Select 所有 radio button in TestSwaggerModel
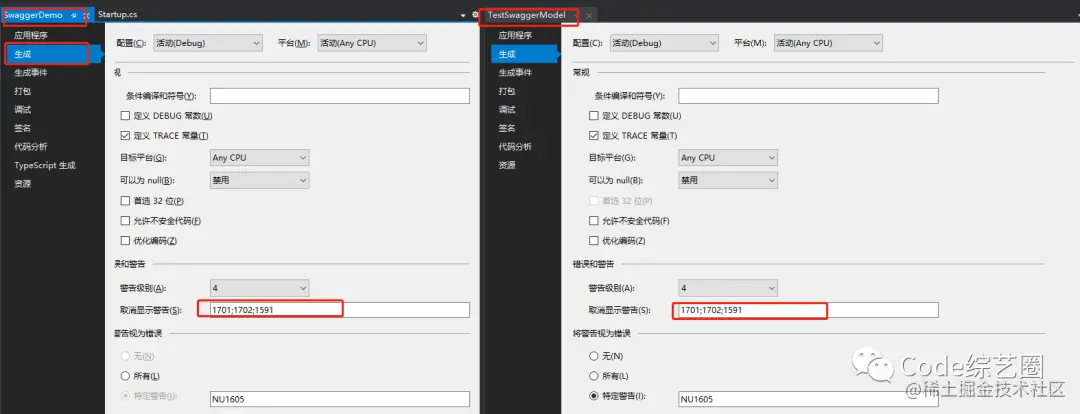Screen dimensions: 1080x414 (594, 376)
